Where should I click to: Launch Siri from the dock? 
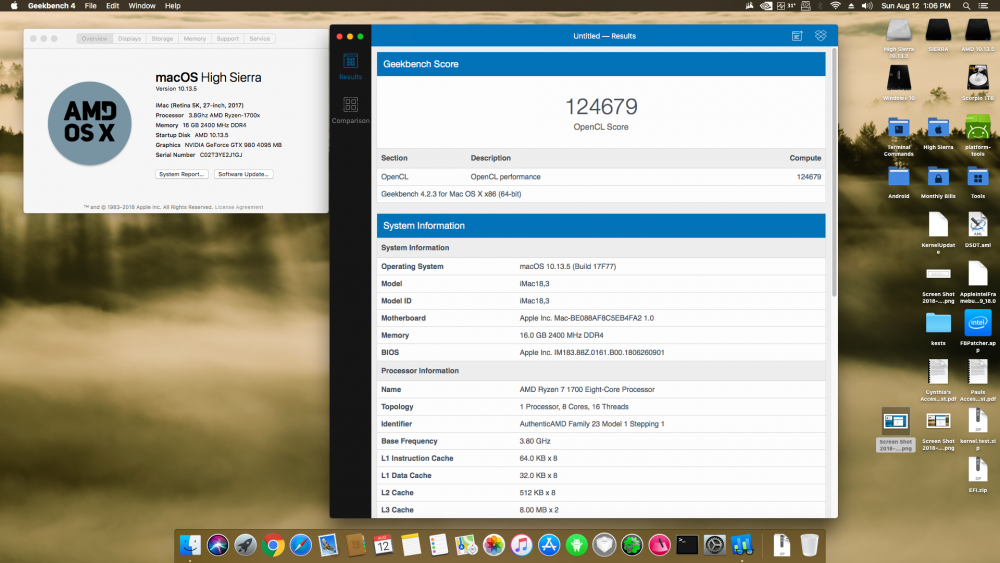(217, 545)
